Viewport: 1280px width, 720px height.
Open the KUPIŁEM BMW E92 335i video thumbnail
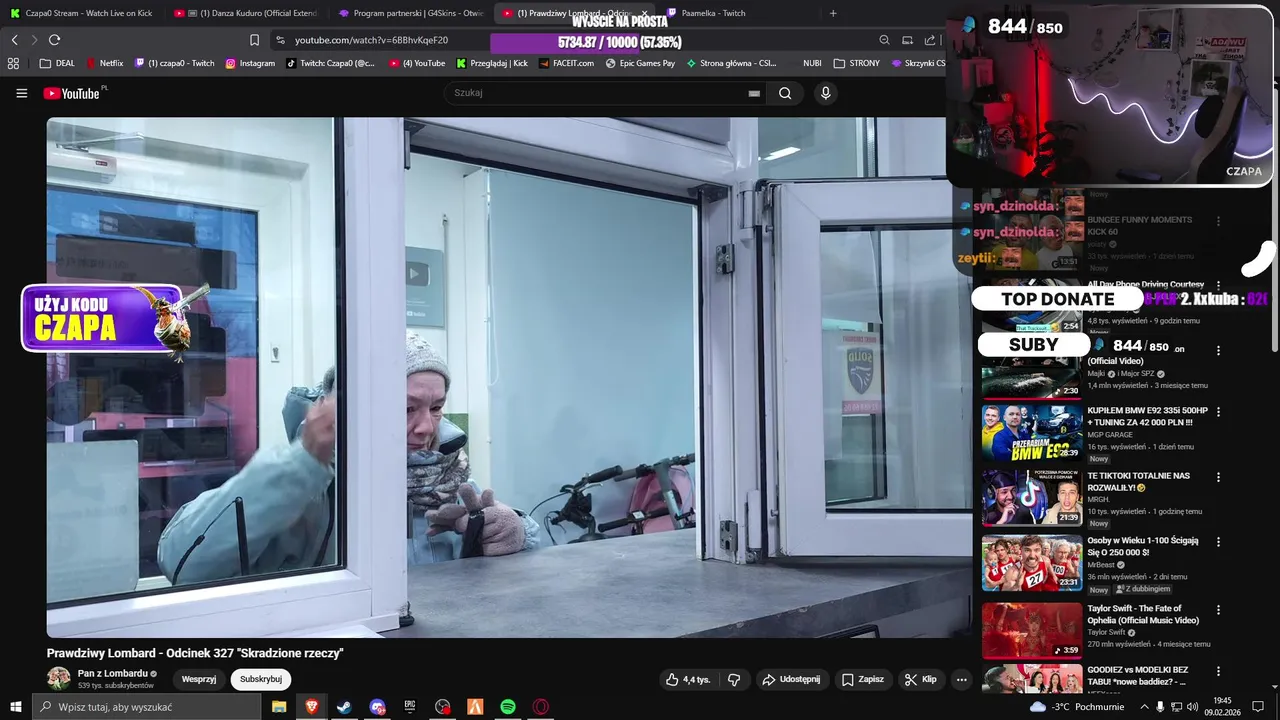pos(1031,432)
